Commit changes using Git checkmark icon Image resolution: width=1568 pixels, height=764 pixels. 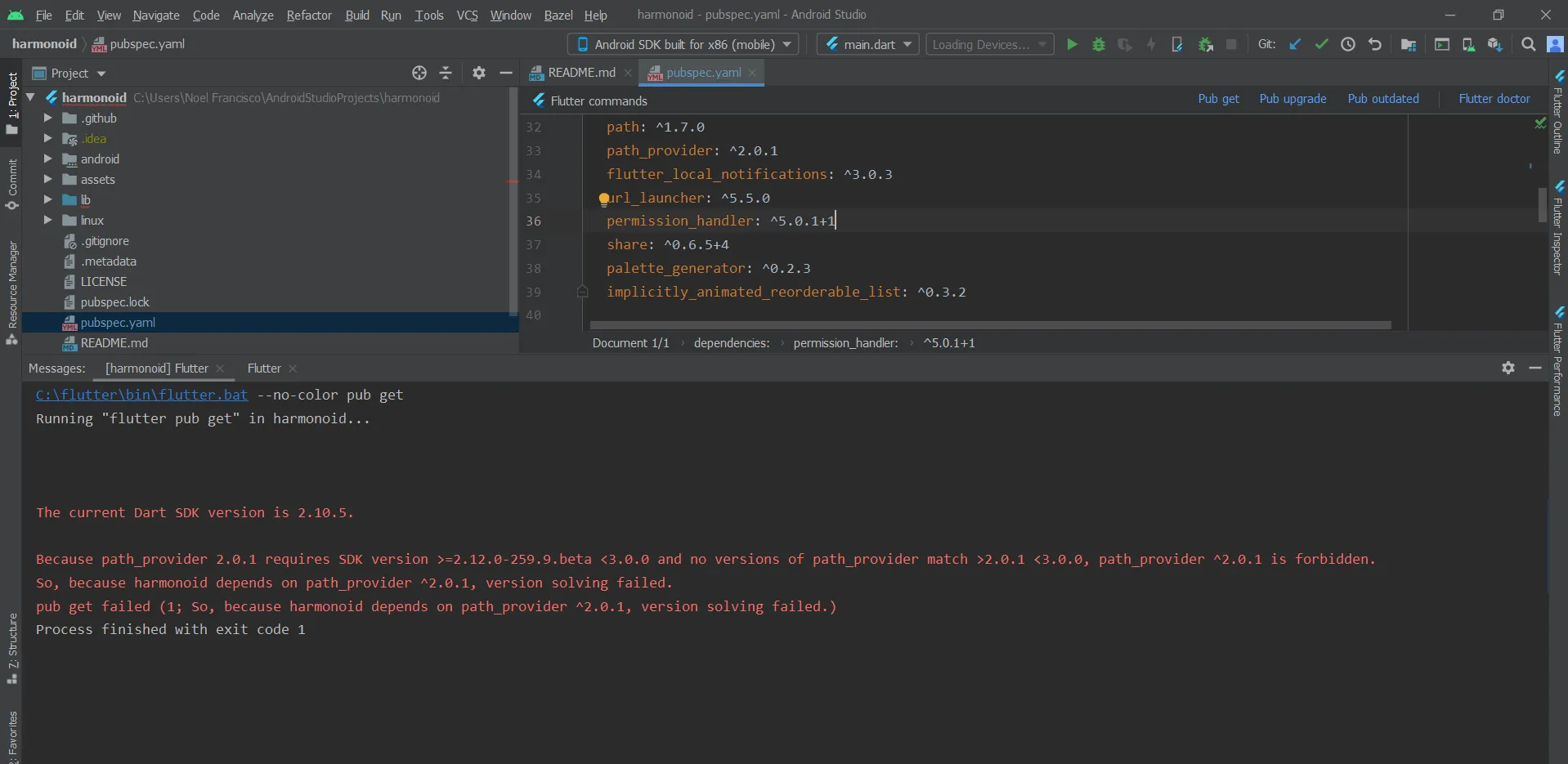[1321, 44]
